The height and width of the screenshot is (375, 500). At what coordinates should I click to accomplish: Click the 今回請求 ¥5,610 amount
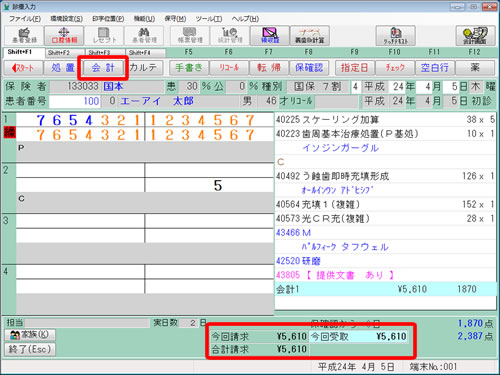[x=291, y=336]
